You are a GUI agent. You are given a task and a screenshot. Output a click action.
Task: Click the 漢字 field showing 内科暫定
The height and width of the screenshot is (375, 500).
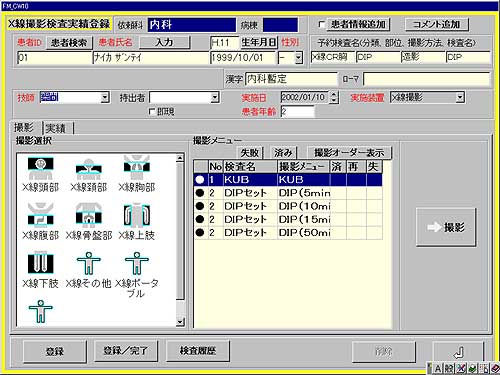tap(291, 79)
